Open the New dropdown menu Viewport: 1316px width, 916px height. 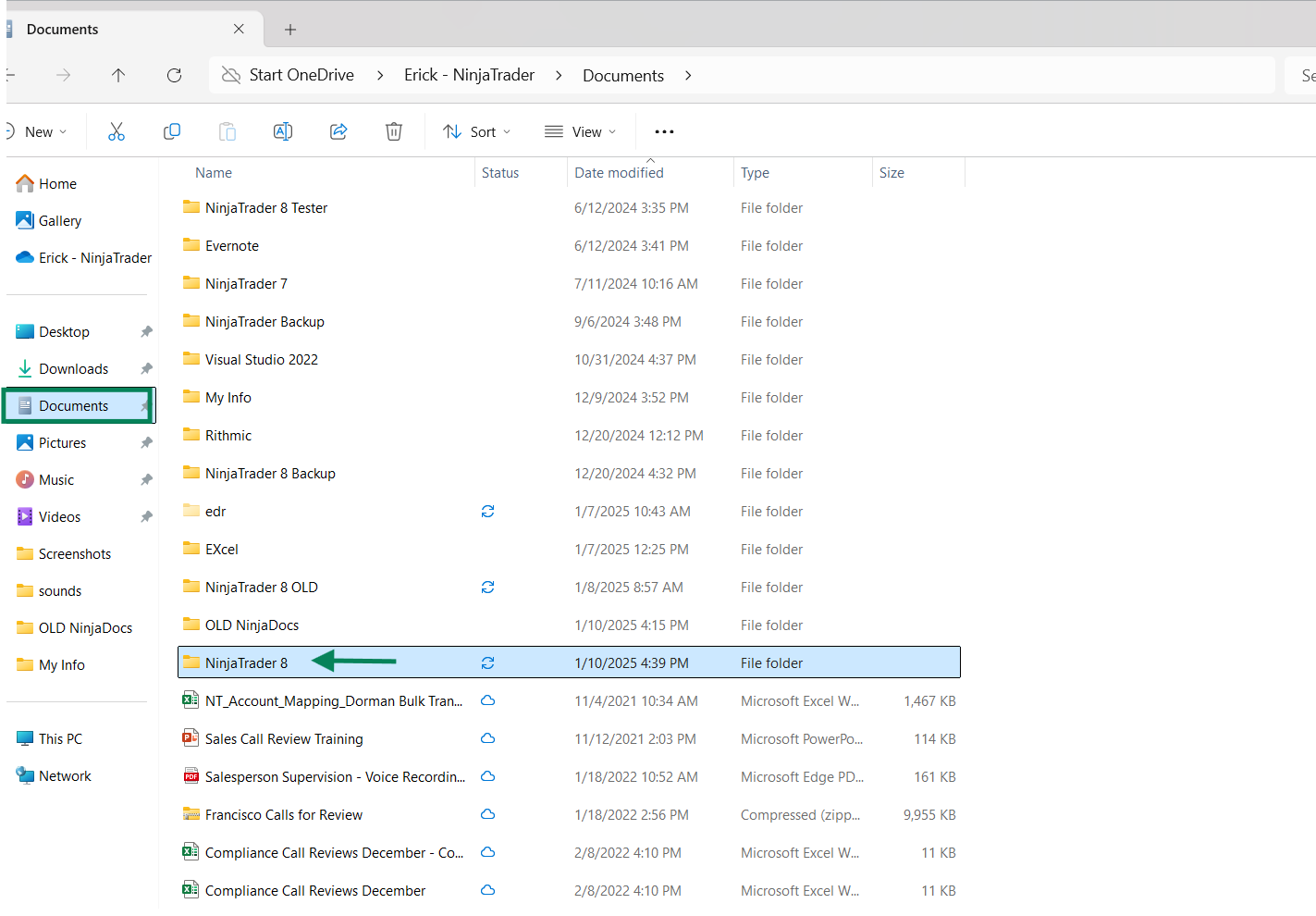pyautogui.click(x=37, y=131)
